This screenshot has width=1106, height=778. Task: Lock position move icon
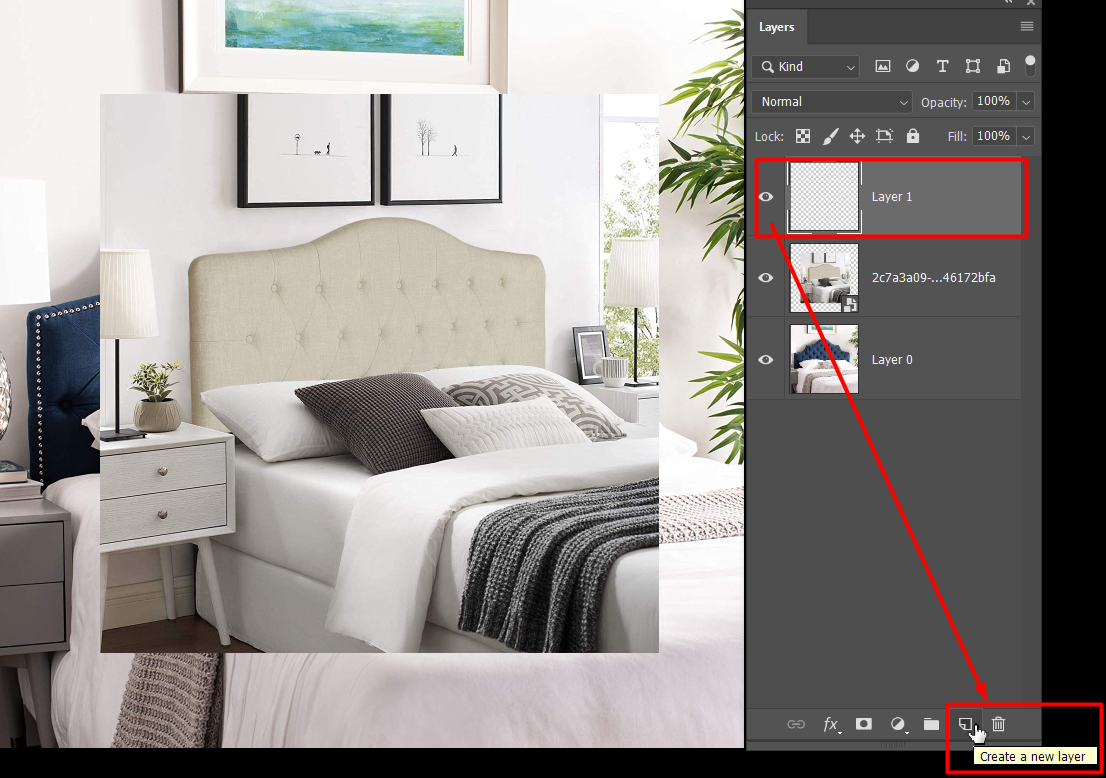click(x=857, y=136)
